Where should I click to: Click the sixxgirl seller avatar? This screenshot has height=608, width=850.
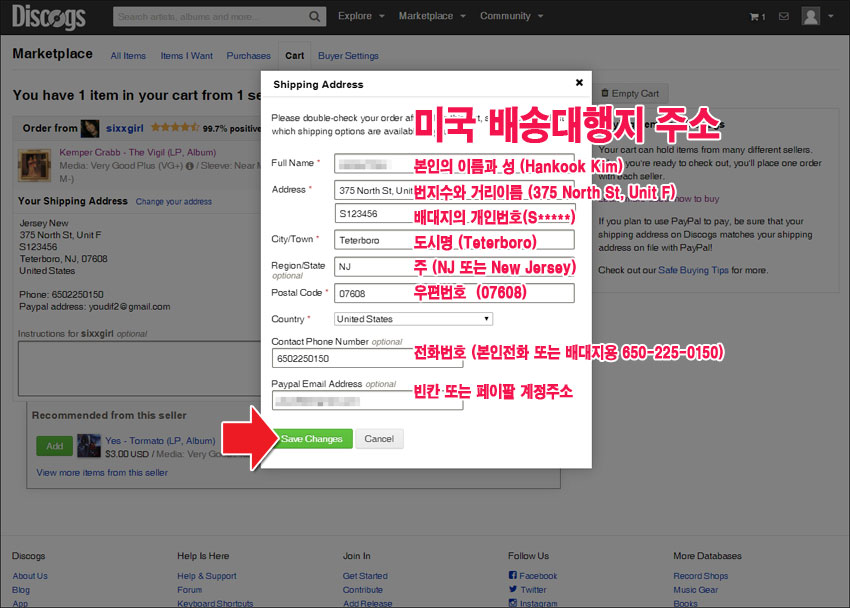(90, 128)
